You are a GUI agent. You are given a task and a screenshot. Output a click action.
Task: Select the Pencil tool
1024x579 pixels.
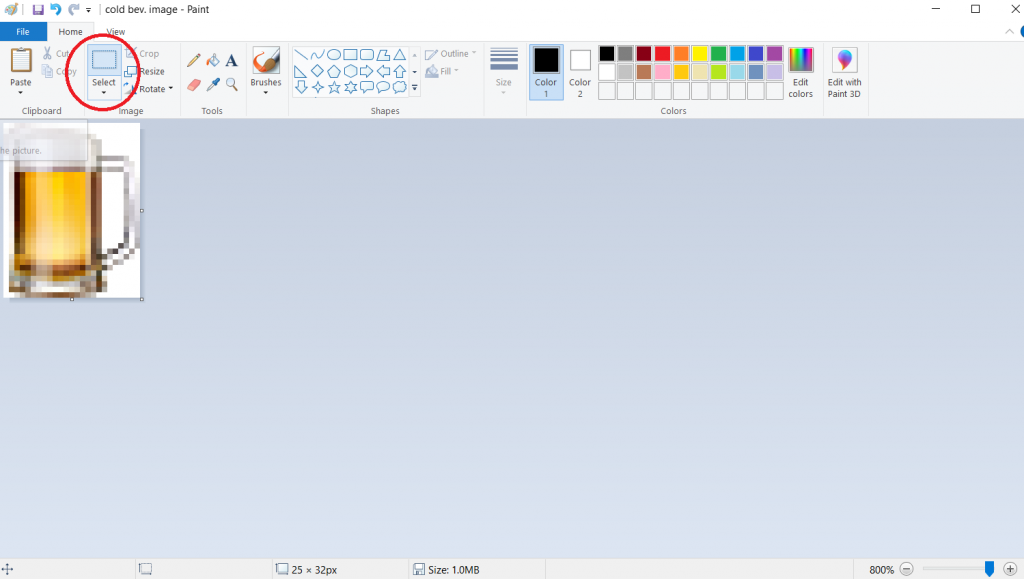[194, 61]
